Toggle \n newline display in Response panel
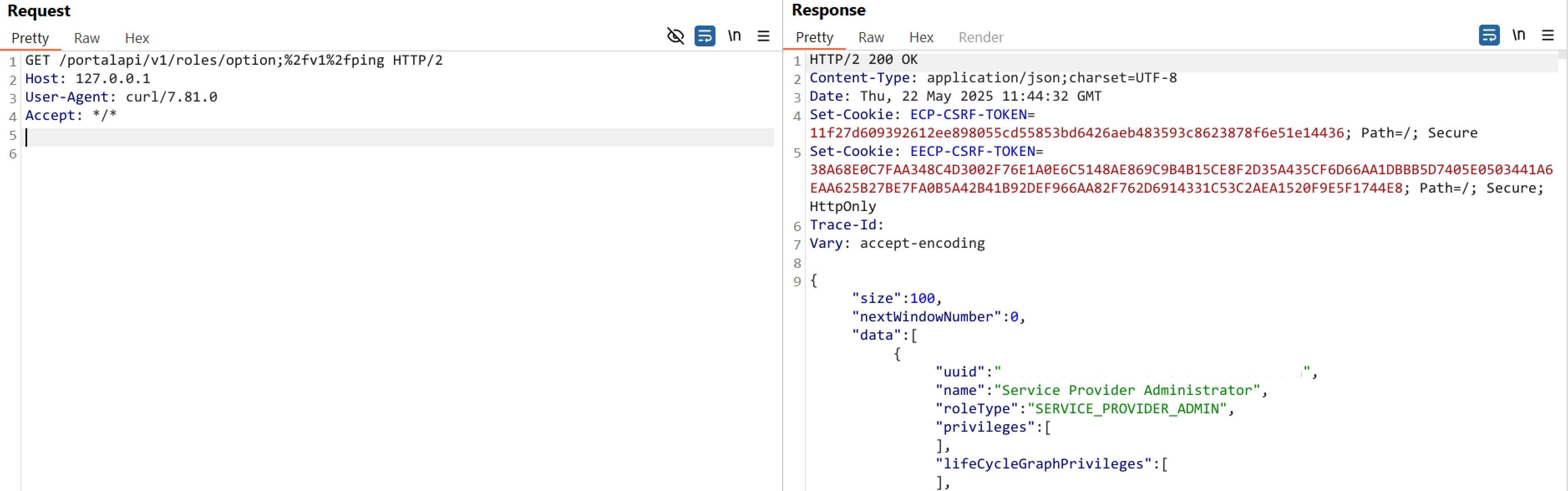 tap(1519, 36)
